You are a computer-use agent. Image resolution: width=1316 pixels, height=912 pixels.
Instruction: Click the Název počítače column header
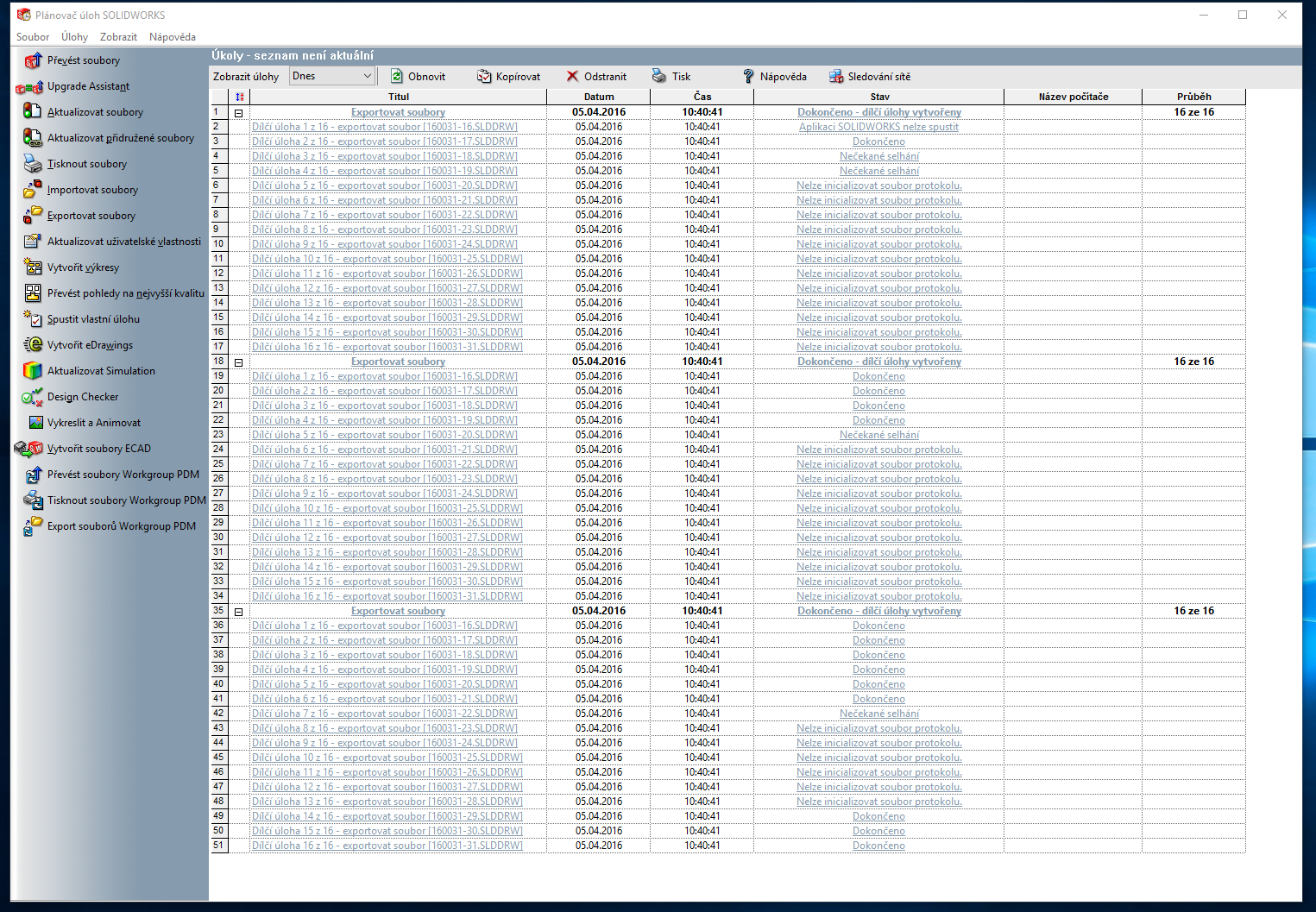click(x=1074, y=97)
